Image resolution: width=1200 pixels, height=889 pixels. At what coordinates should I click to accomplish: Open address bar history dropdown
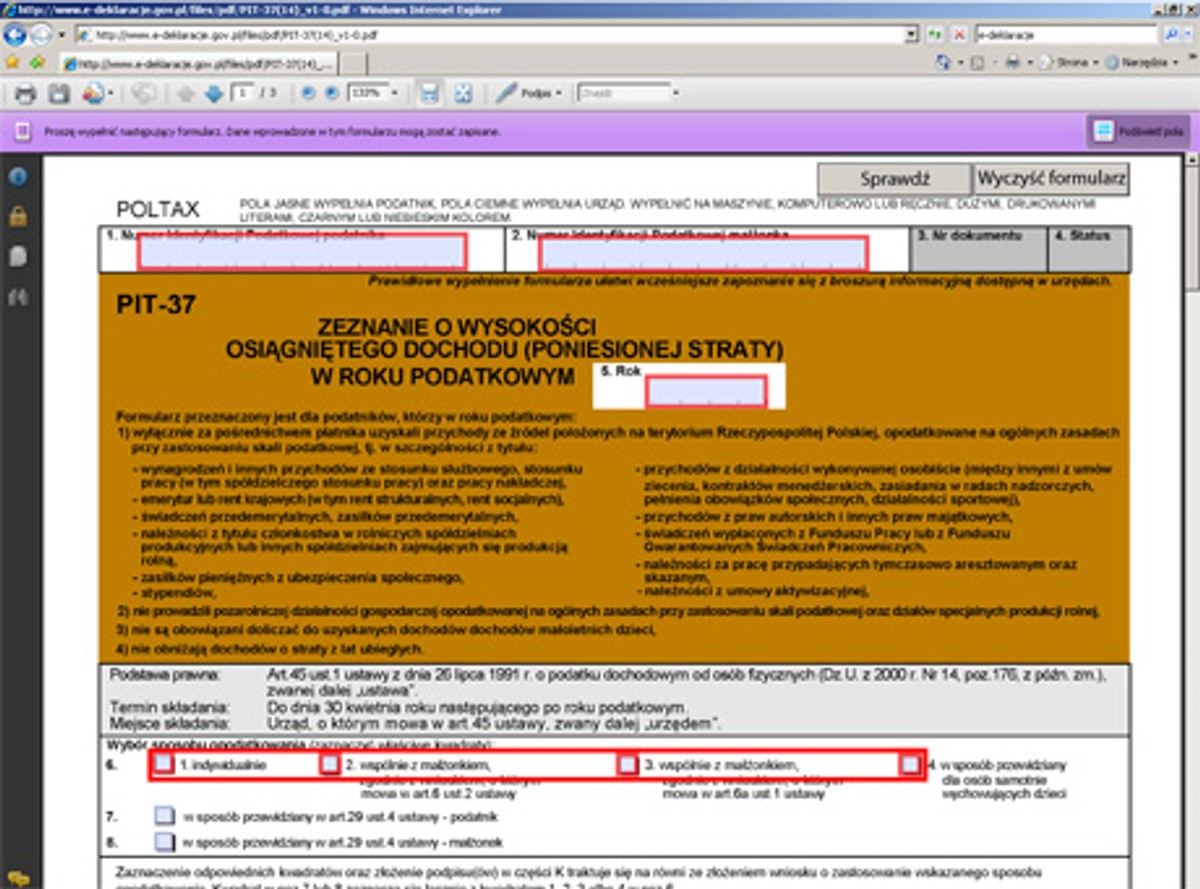(x=910, y=34)
